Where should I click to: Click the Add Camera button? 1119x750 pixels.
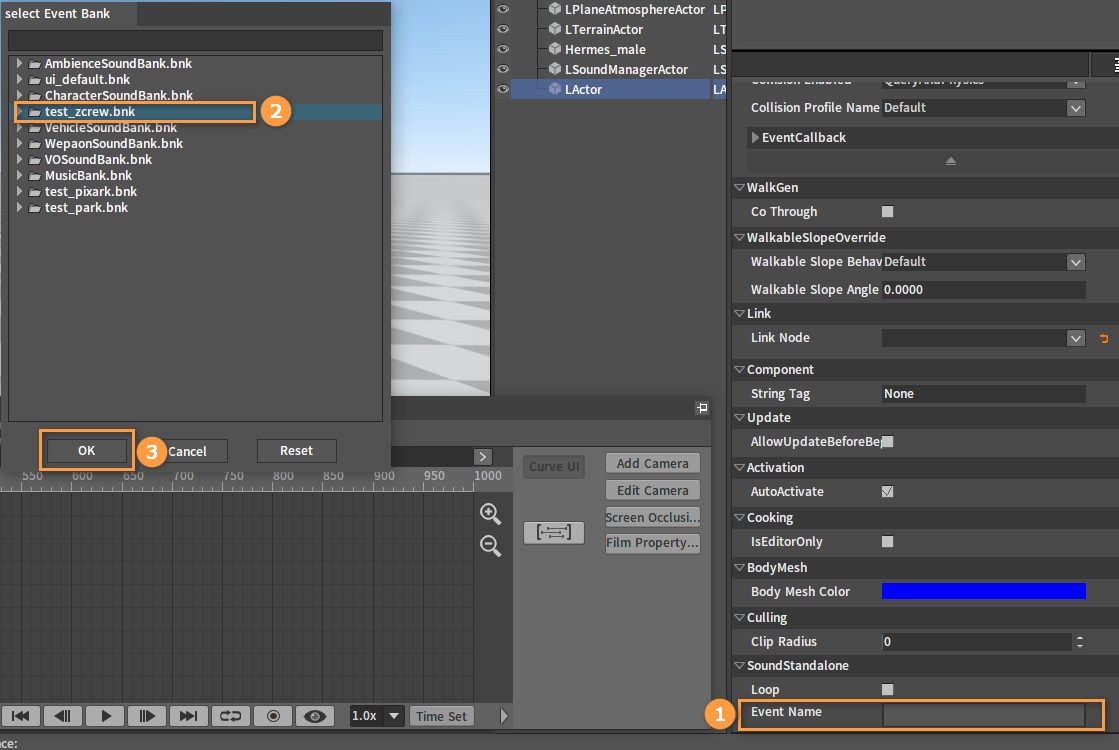click(x=652, y=463)
